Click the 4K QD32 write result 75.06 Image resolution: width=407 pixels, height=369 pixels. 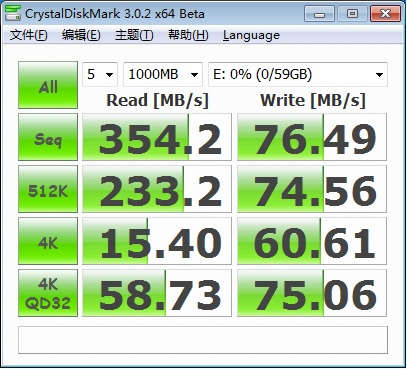pos(312,293)
